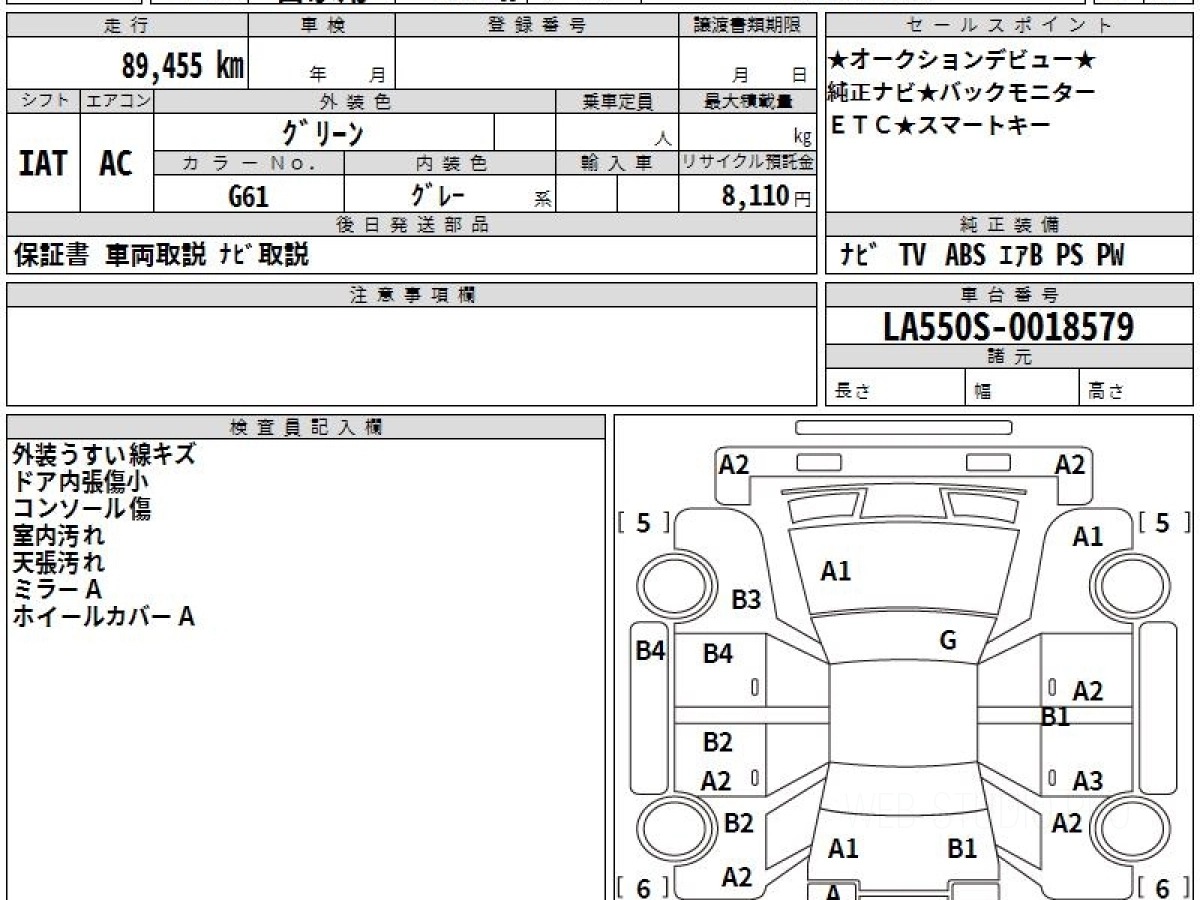Click the color code G61
Screen dimensions: 1200x900
(249, 195)
